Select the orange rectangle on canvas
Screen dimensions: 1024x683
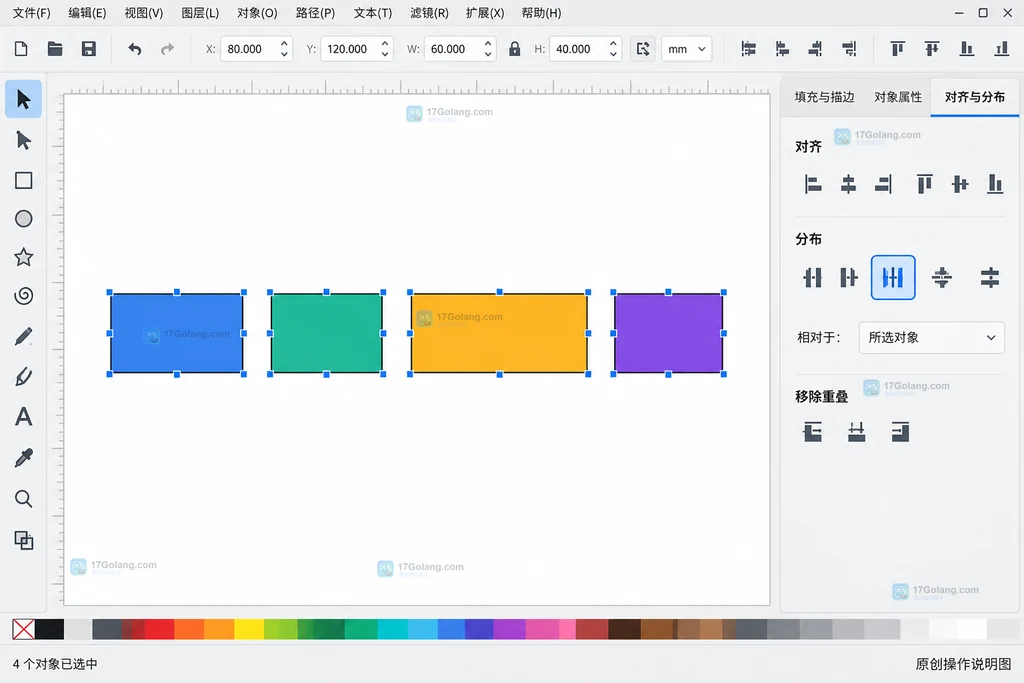click(x=499, y=333)
